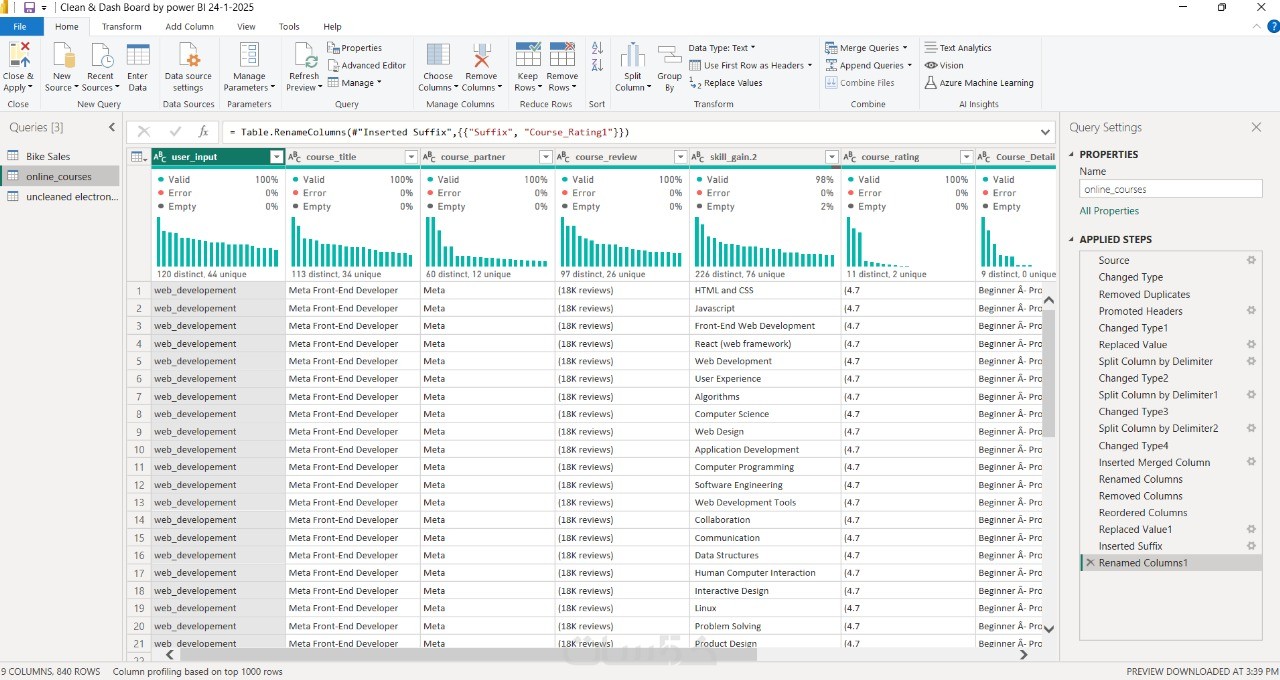Sort ascending with the A-Z icon

597,48
